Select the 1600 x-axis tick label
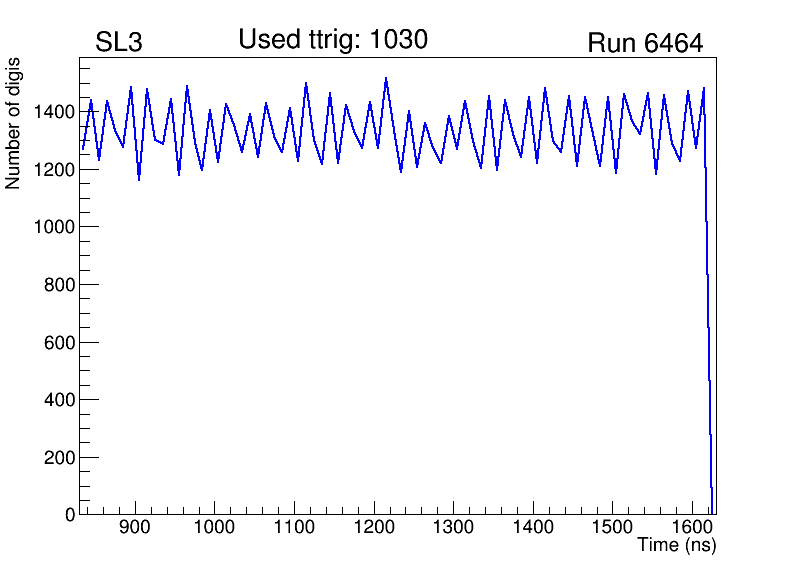796x572 pixels. tap(692, 527)
